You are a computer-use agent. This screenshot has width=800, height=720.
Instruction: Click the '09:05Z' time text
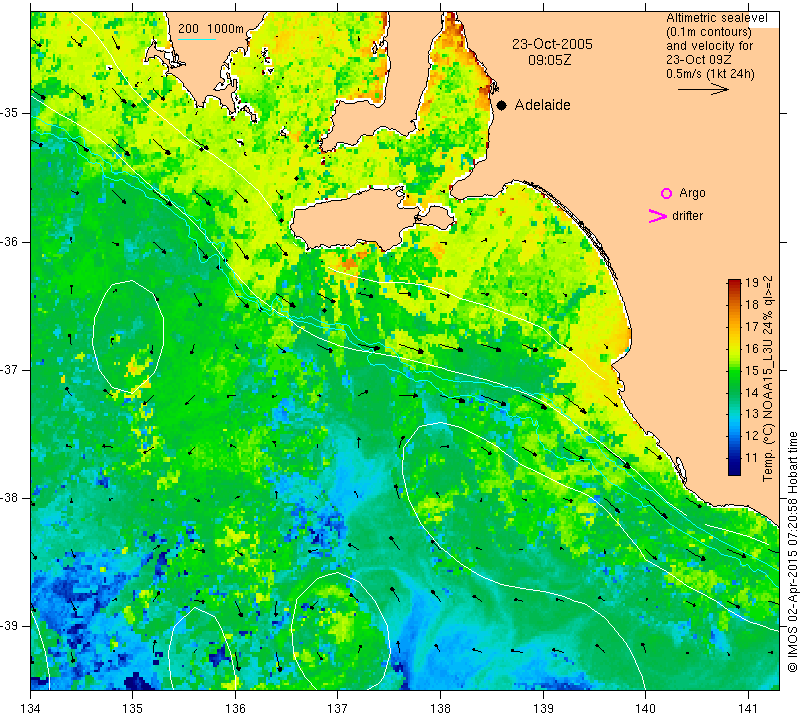549,60
